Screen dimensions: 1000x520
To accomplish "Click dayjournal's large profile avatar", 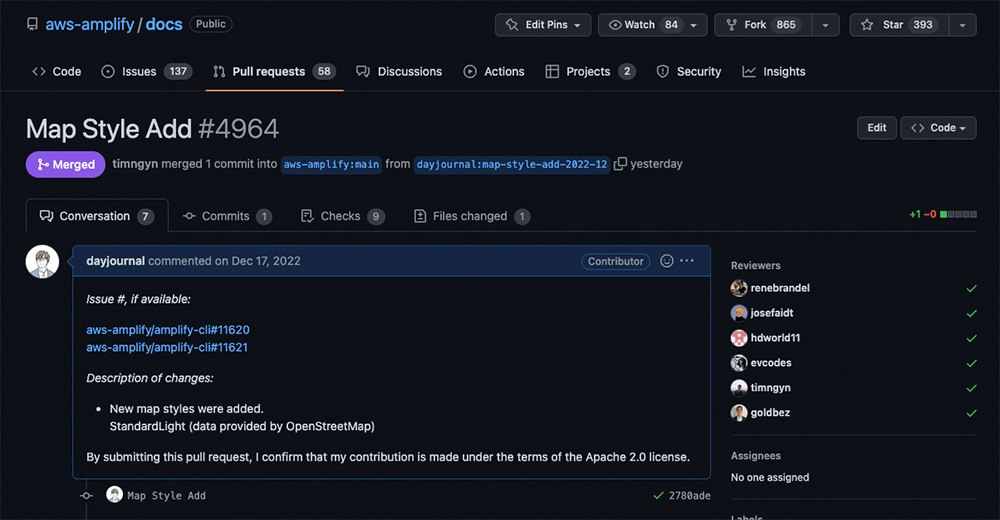I will coord(42,262).
